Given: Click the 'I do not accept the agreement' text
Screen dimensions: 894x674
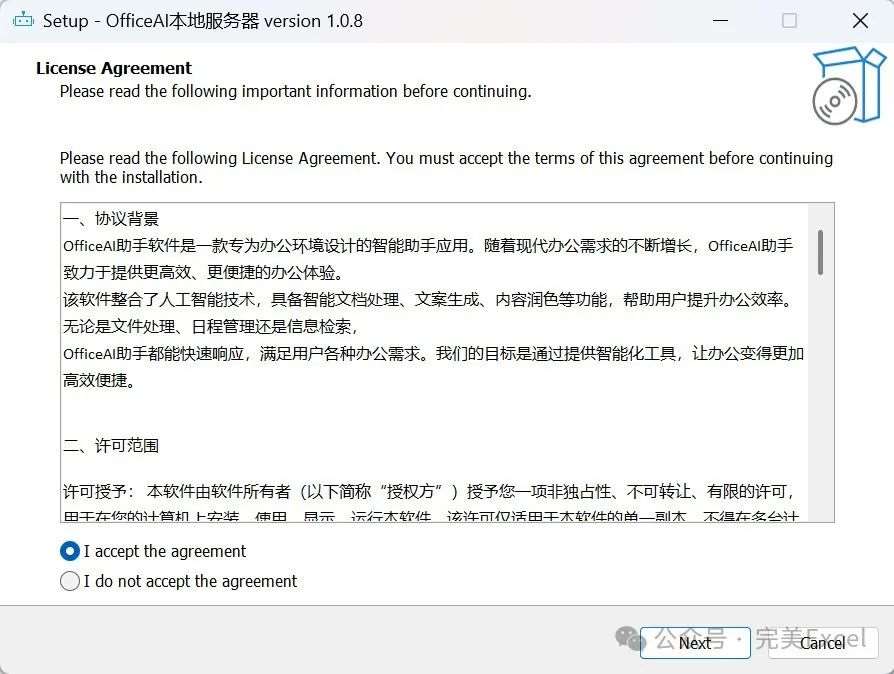Looking at the screenshot, I should (190, 581).
